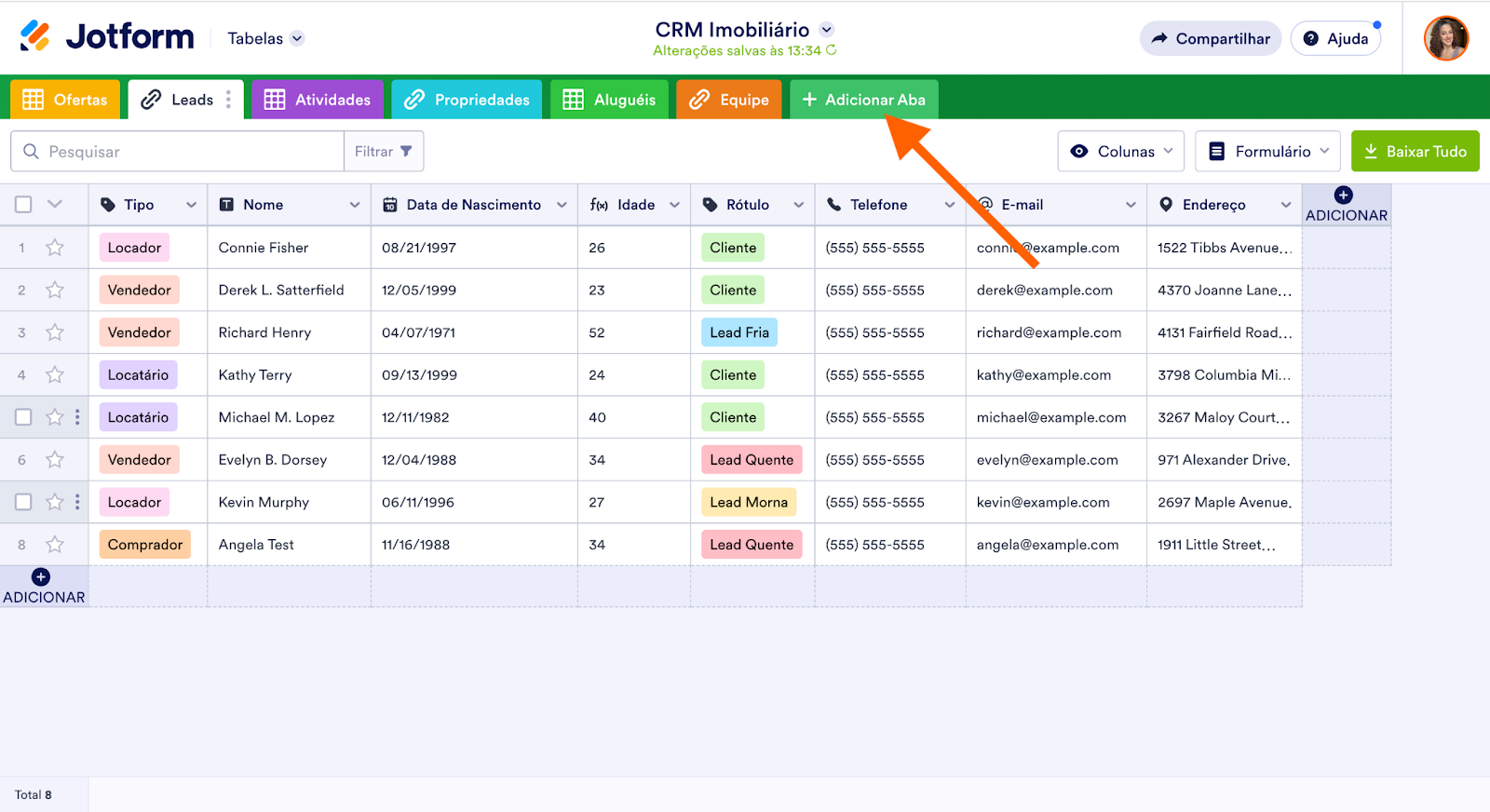Screen dimensions: 1490x812
Task: Toggle the select-all rows checkbox
Action: 24,205
